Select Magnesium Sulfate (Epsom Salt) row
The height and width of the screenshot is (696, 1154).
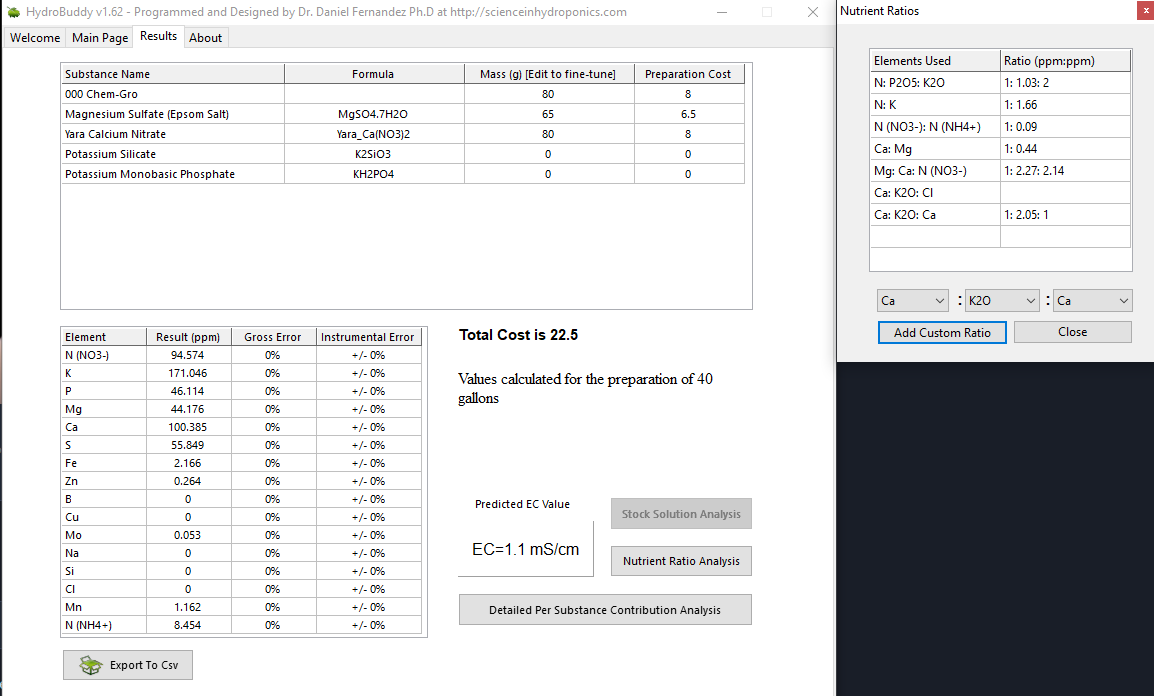click(x=173, y=114)
